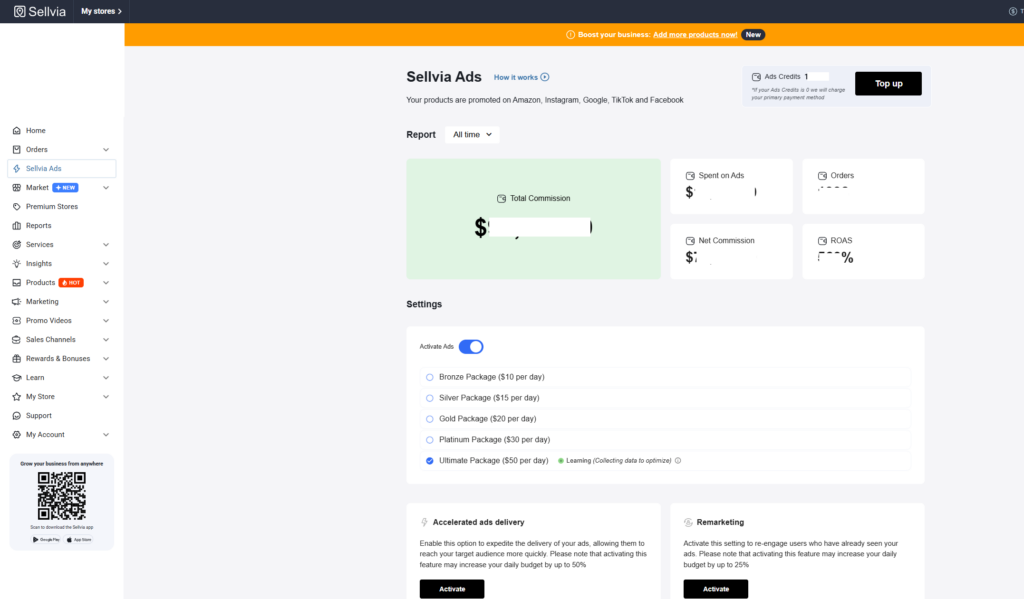Click the Insights lightbulb icon
This screenshot has height=599, width=1024.
(x=16, y=263)
